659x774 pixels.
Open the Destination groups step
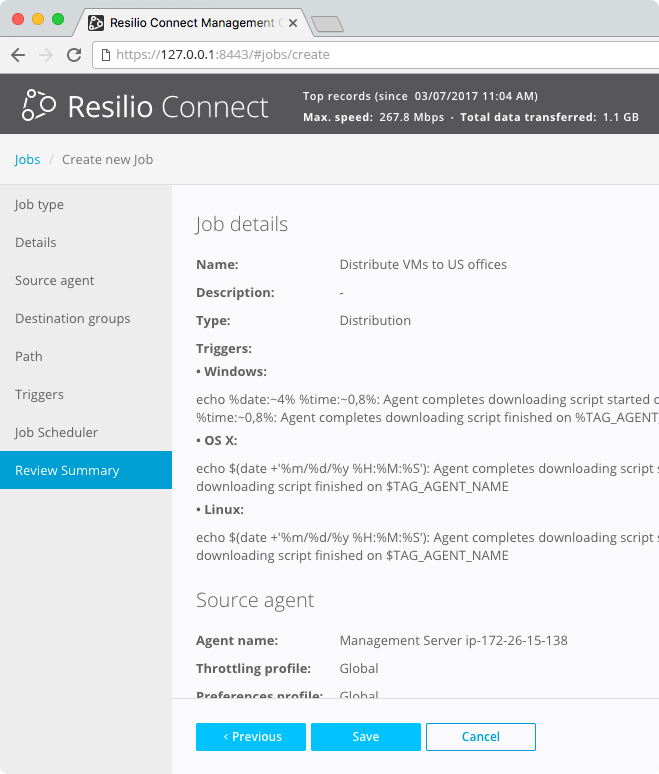point(86,318)
